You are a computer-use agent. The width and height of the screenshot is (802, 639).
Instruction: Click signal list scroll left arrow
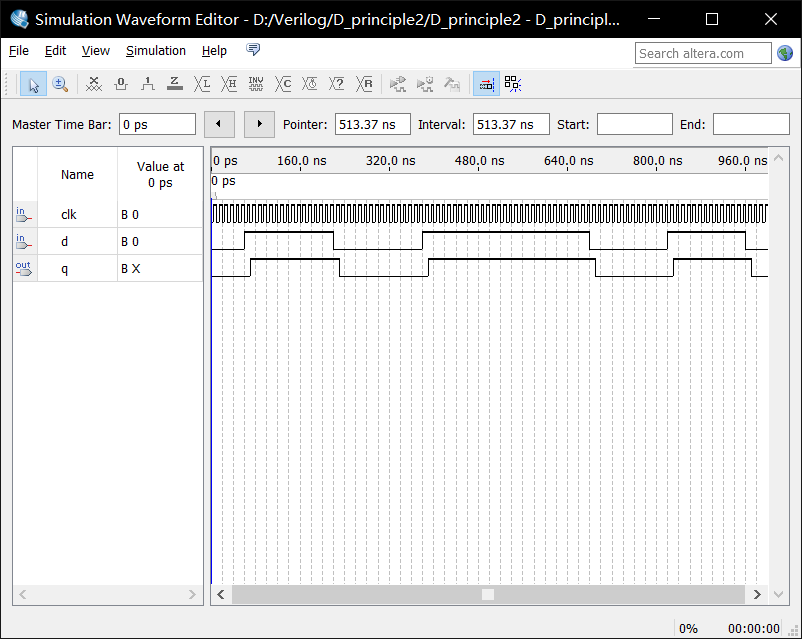[x=23, y=594]
